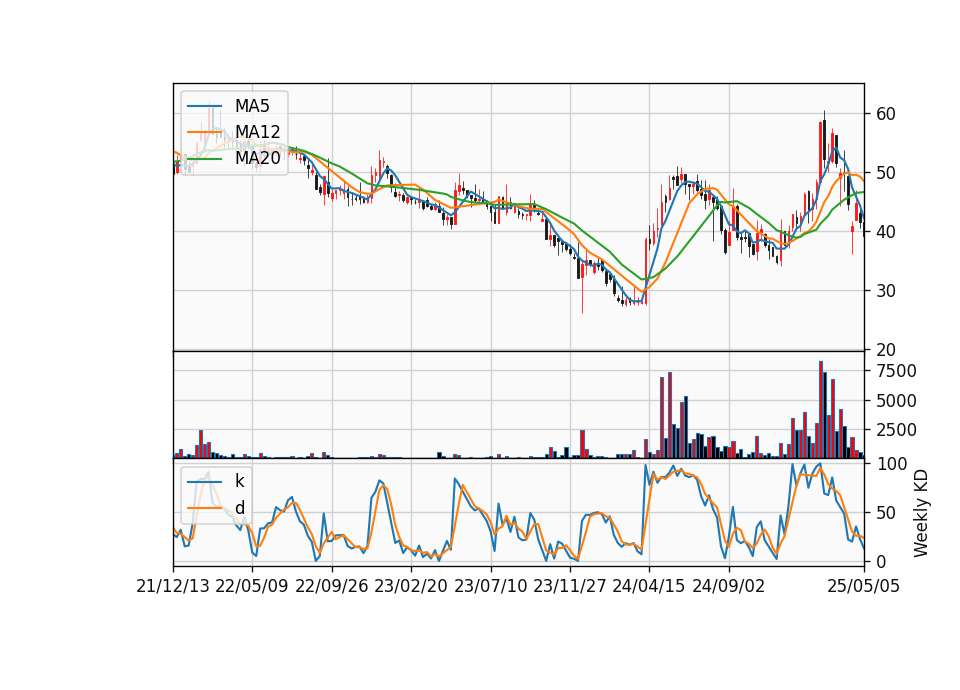Viewport: 960px width, 690px height.
Task: Click the price axis value 60
Action: pos(885,114)
